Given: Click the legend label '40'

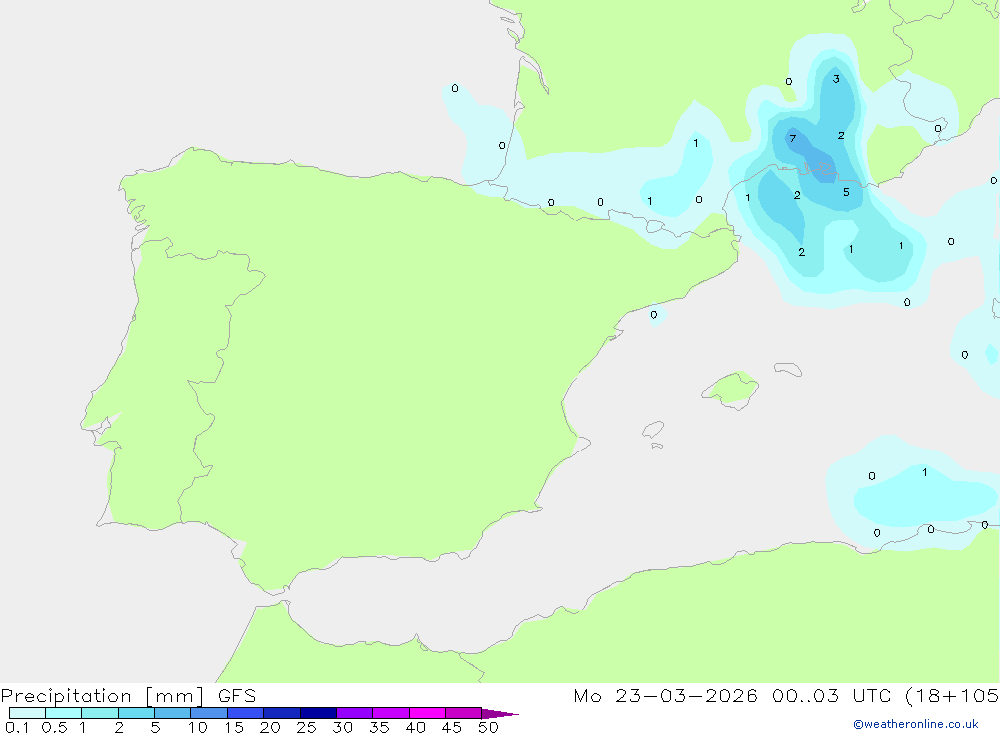Looking at the screenshot, I should click(416, 727).
